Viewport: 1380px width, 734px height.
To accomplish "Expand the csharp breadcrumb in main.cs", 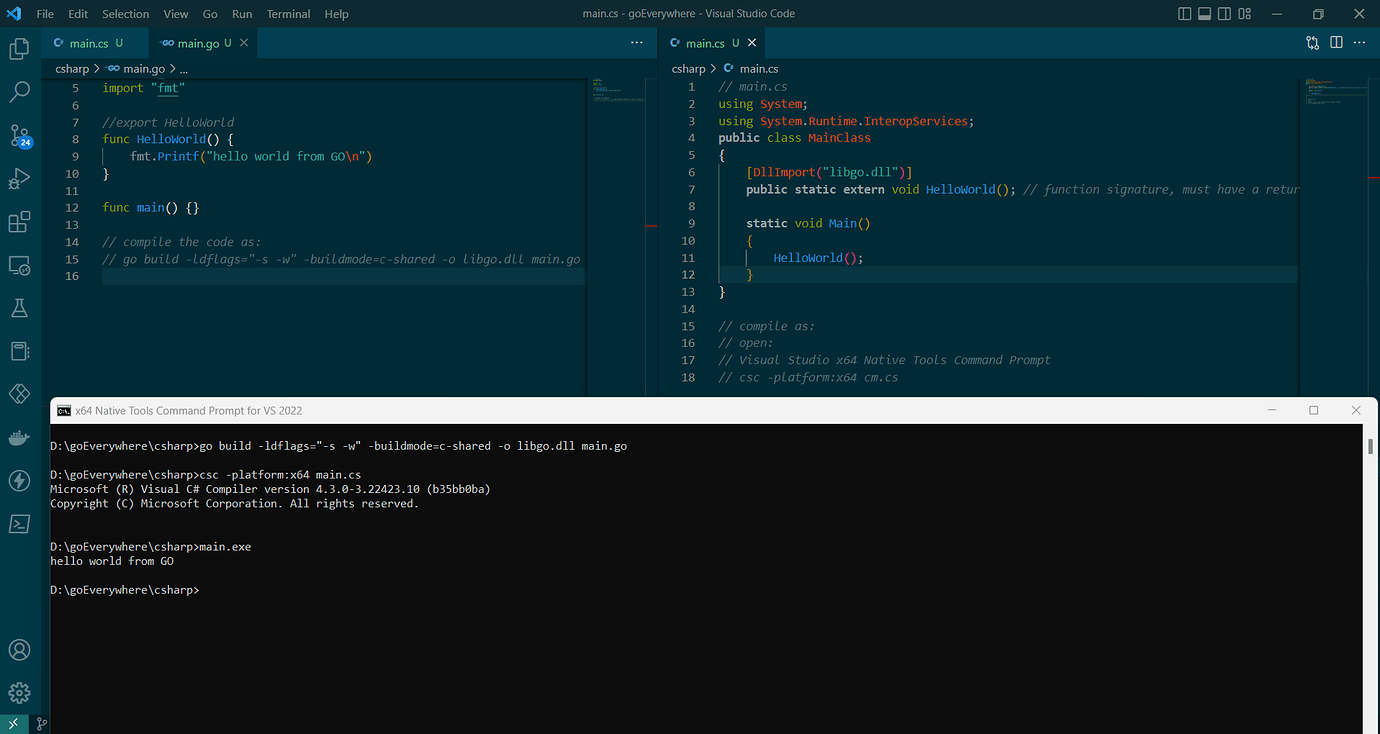I will [688, 68].
